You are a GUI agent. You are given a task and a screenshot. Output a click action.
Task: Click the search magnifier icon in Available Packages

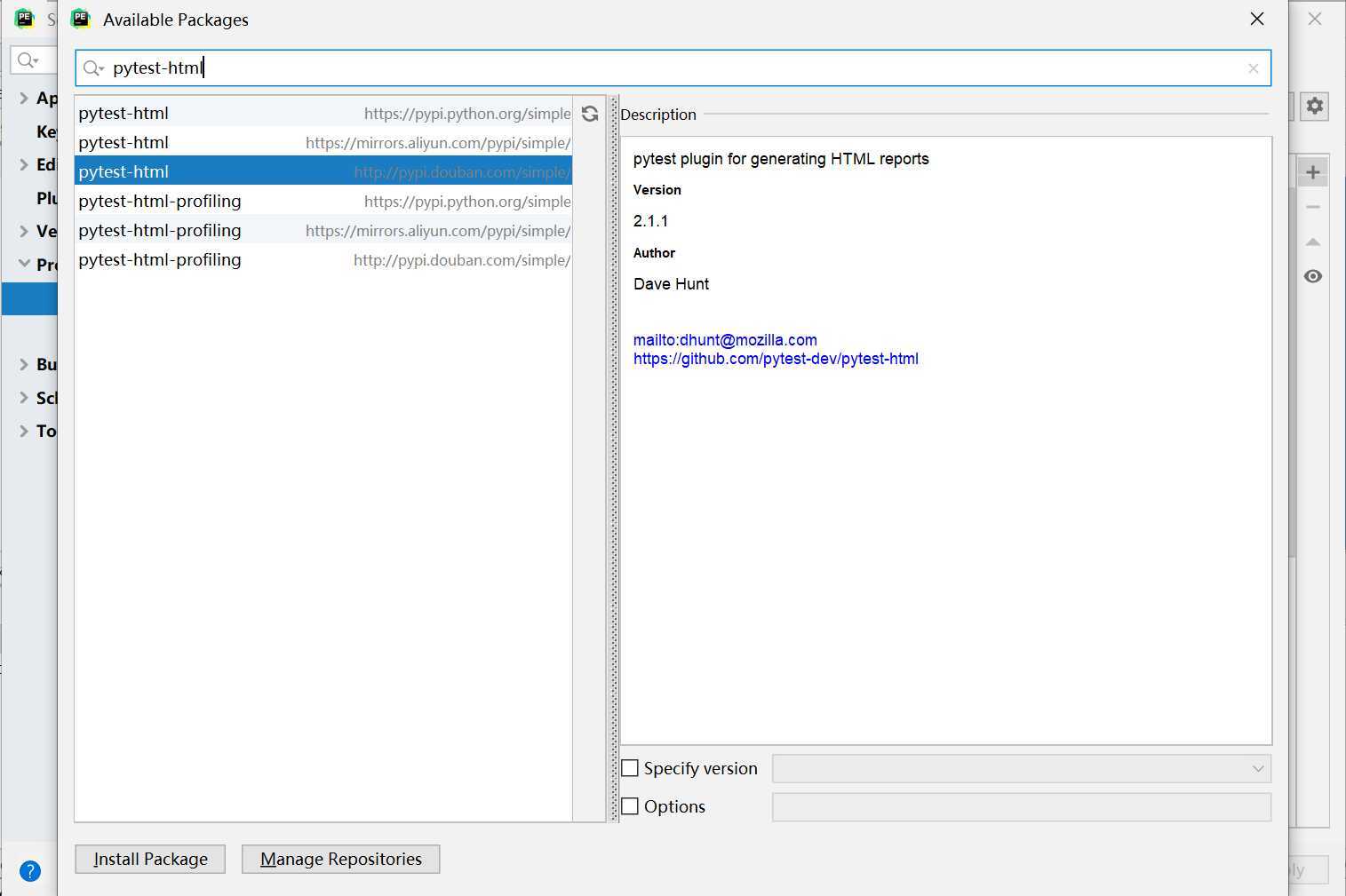93,68
